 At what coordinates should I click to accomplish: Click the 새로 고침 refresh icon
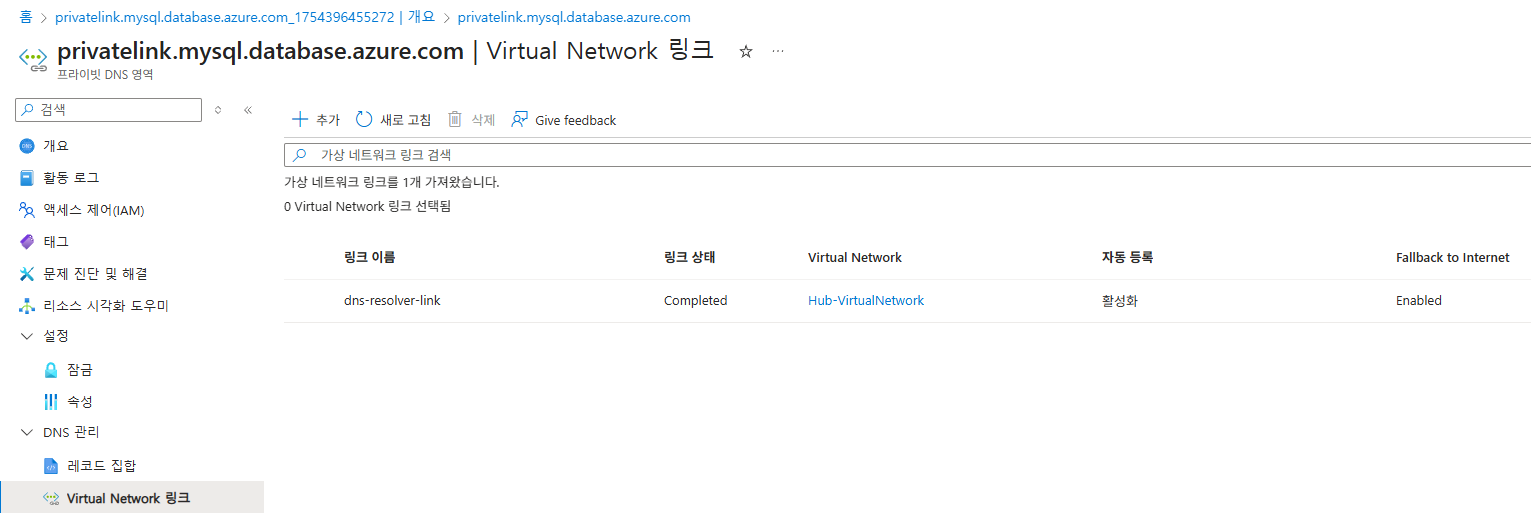[x=364, y=119]
